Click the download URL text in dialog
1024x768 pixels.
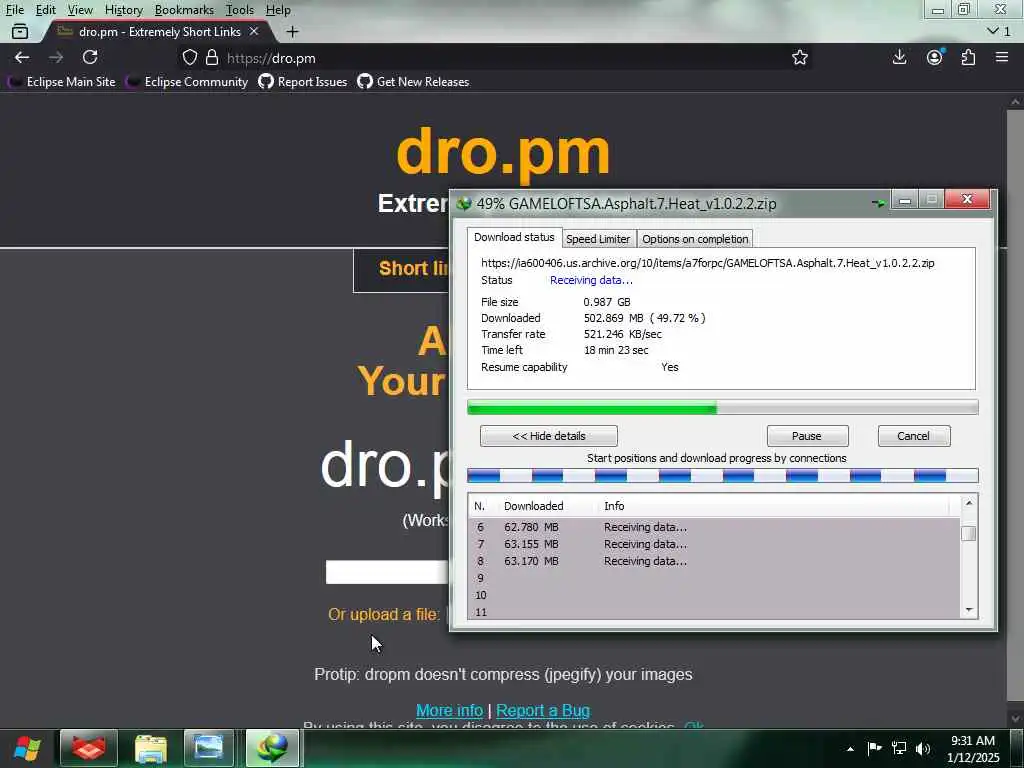(x=707, y=263)
